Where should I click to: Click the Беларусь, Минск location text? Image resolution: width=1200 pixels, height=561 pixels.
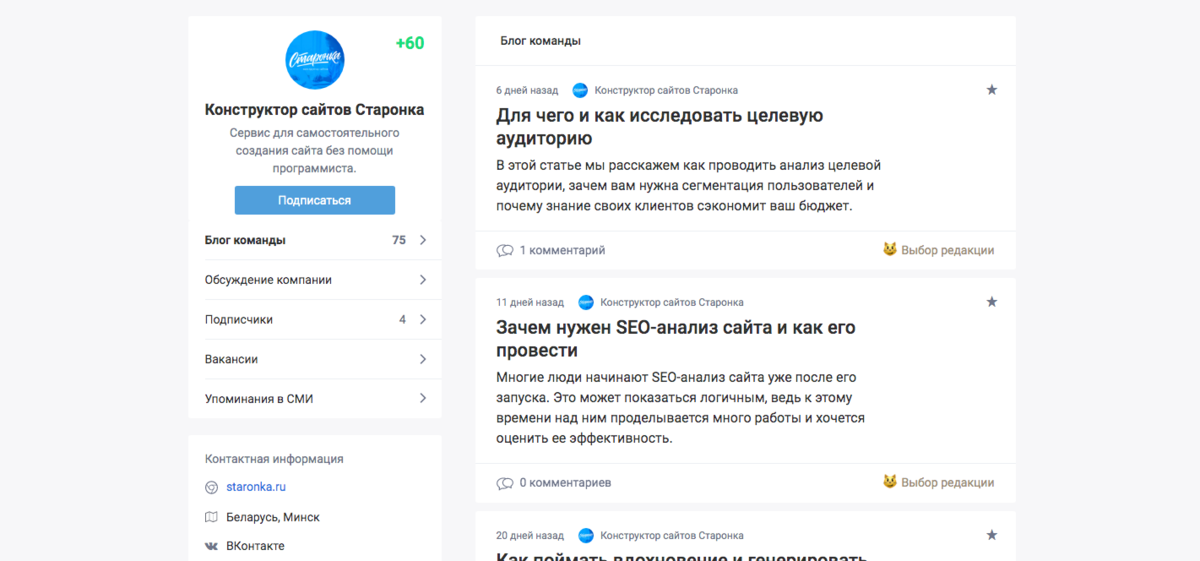(x=273, y=518)
